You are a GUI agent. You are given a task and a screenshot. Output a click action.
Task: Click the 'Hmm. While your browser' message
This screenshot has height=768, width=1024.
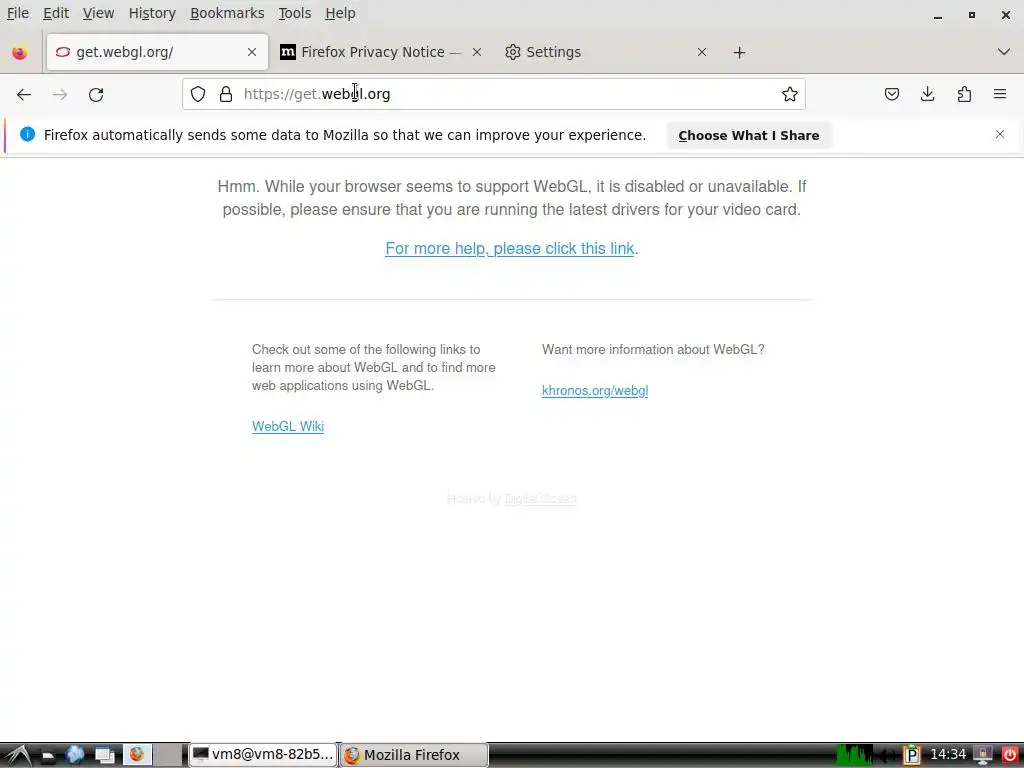(x=511, y=198)
